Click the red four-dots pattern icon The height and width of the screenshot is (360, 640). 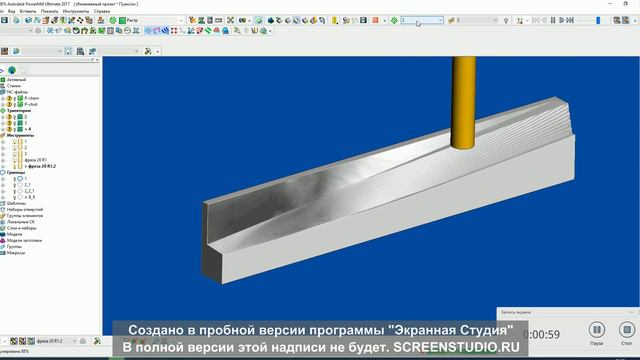[x=174, y=31]
